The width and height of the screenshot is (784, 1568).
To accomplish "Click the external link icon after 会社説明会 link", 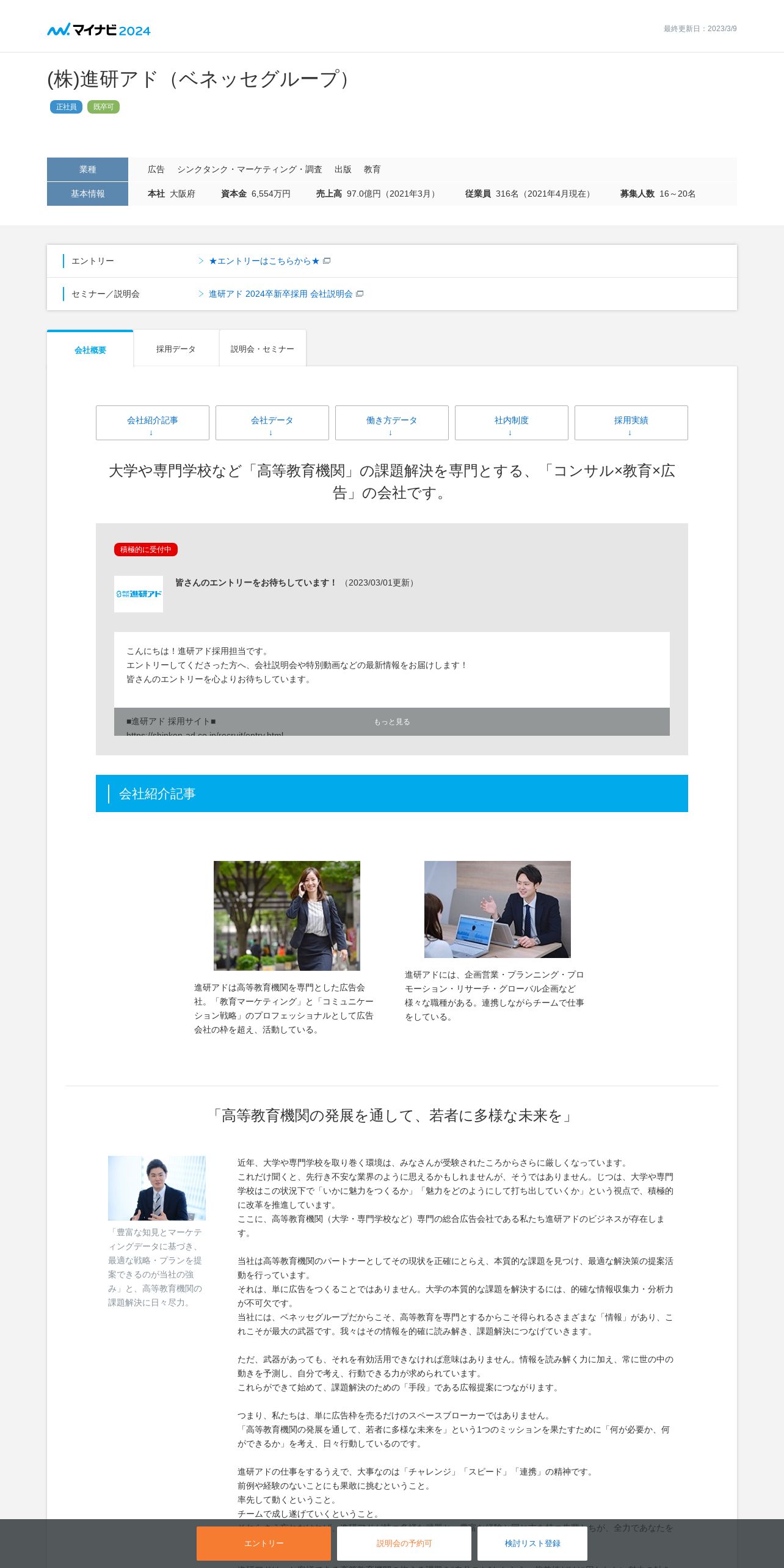I will [360, 294].
